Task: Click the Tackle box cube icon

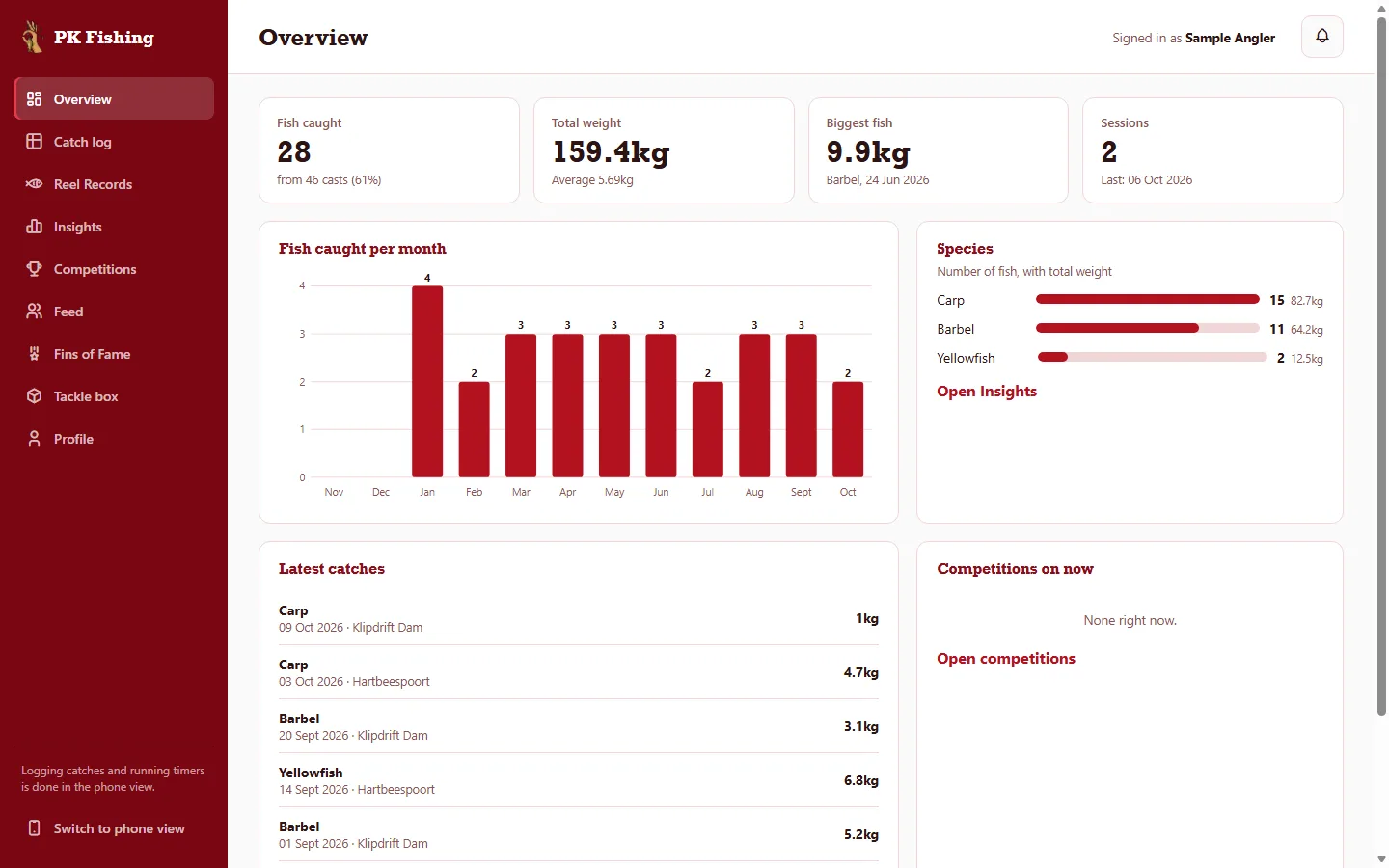Action: pyautogui.click(x=35, y=396)
